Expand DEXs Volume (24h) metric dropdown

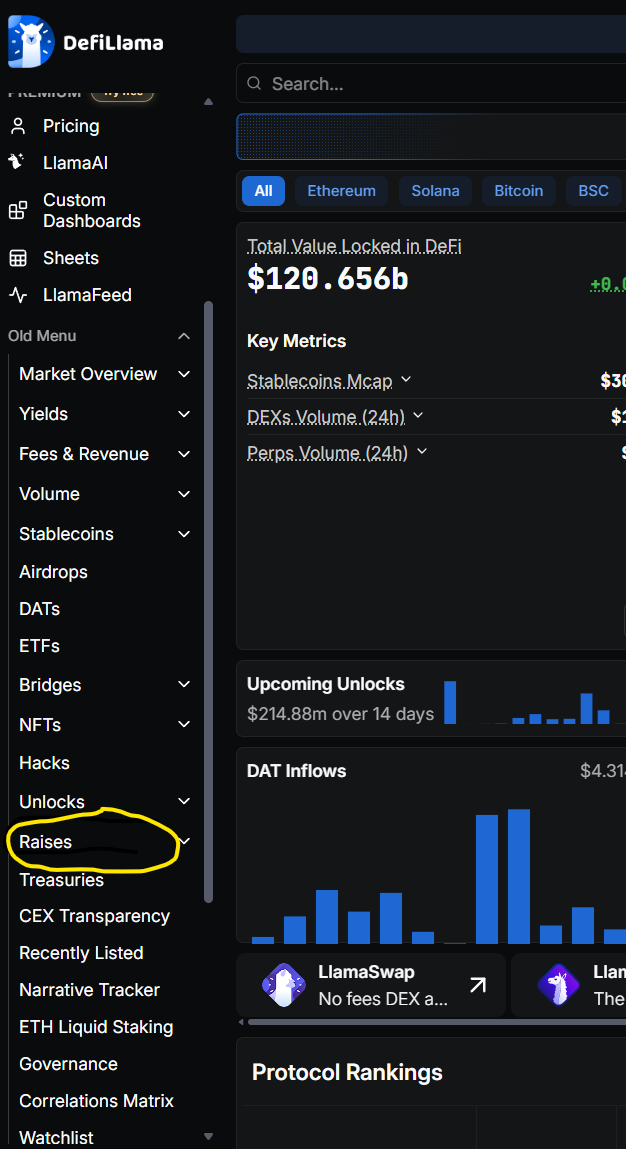[x=418, y=415]
